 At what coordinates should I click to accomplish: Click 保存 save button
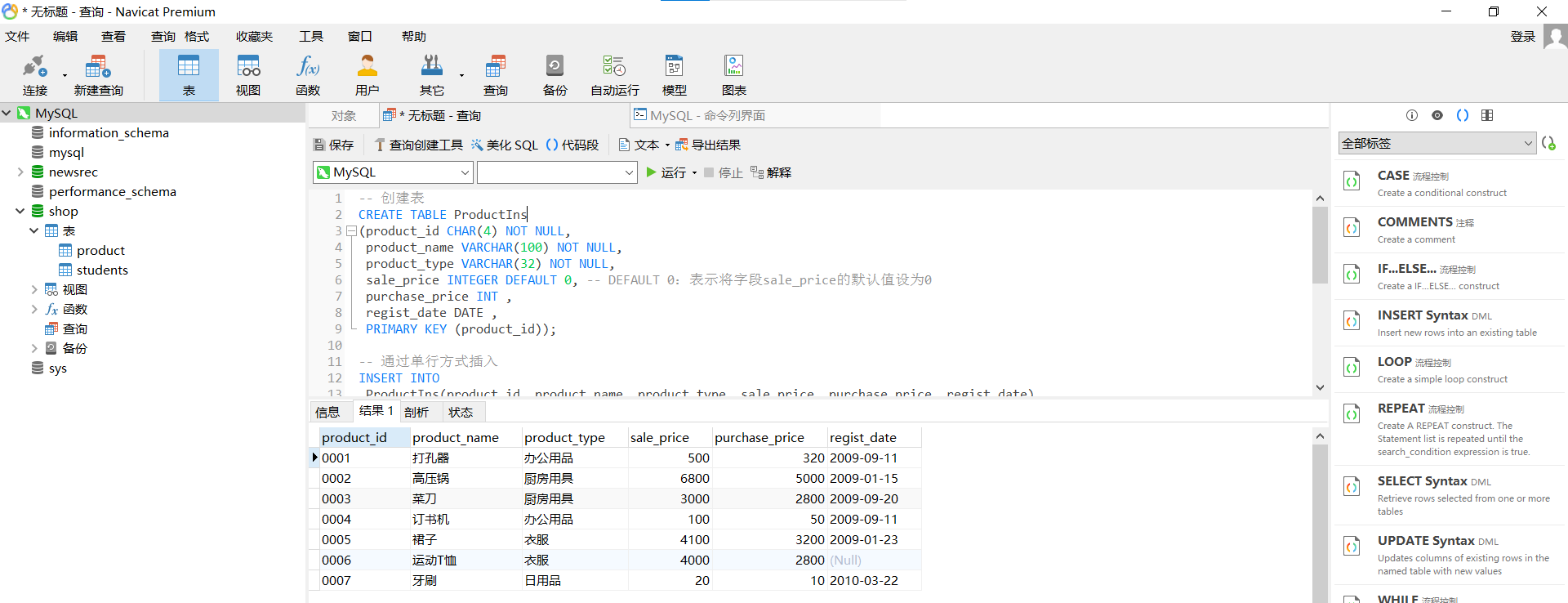pyautogui.click(x=334, y=145)
